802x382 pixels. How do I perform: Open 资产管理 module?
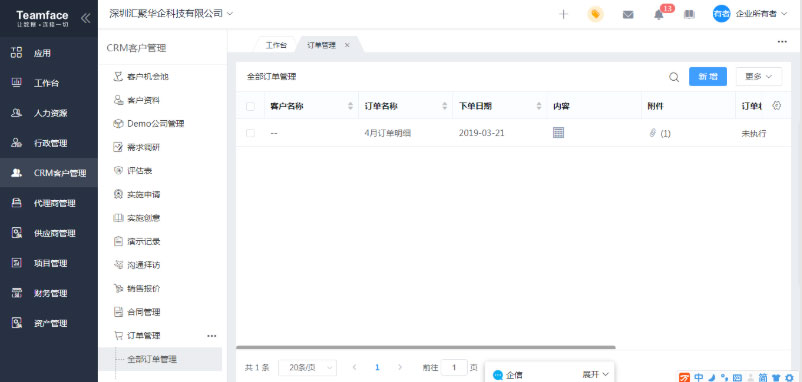(49, 323)
